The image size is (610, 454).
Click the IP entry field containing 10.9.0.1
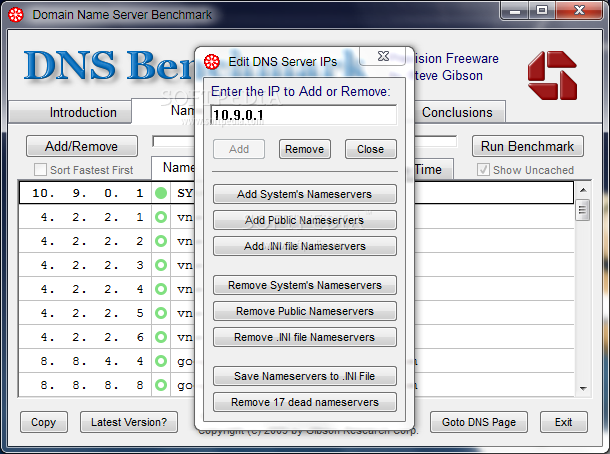point(304,115)
